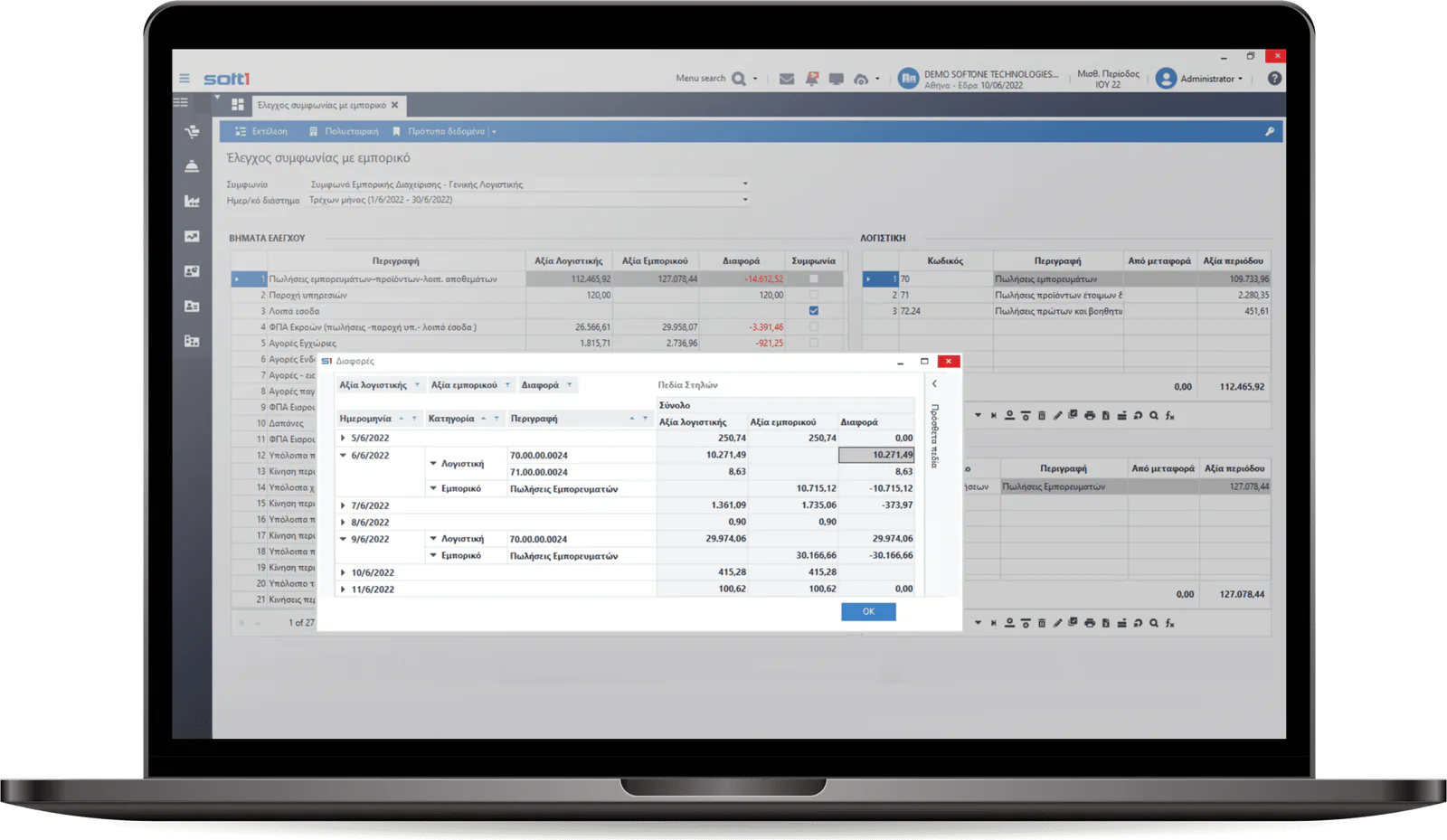
Task: Expand the 10/6/2022 date row
Action: tap(343, 572)
